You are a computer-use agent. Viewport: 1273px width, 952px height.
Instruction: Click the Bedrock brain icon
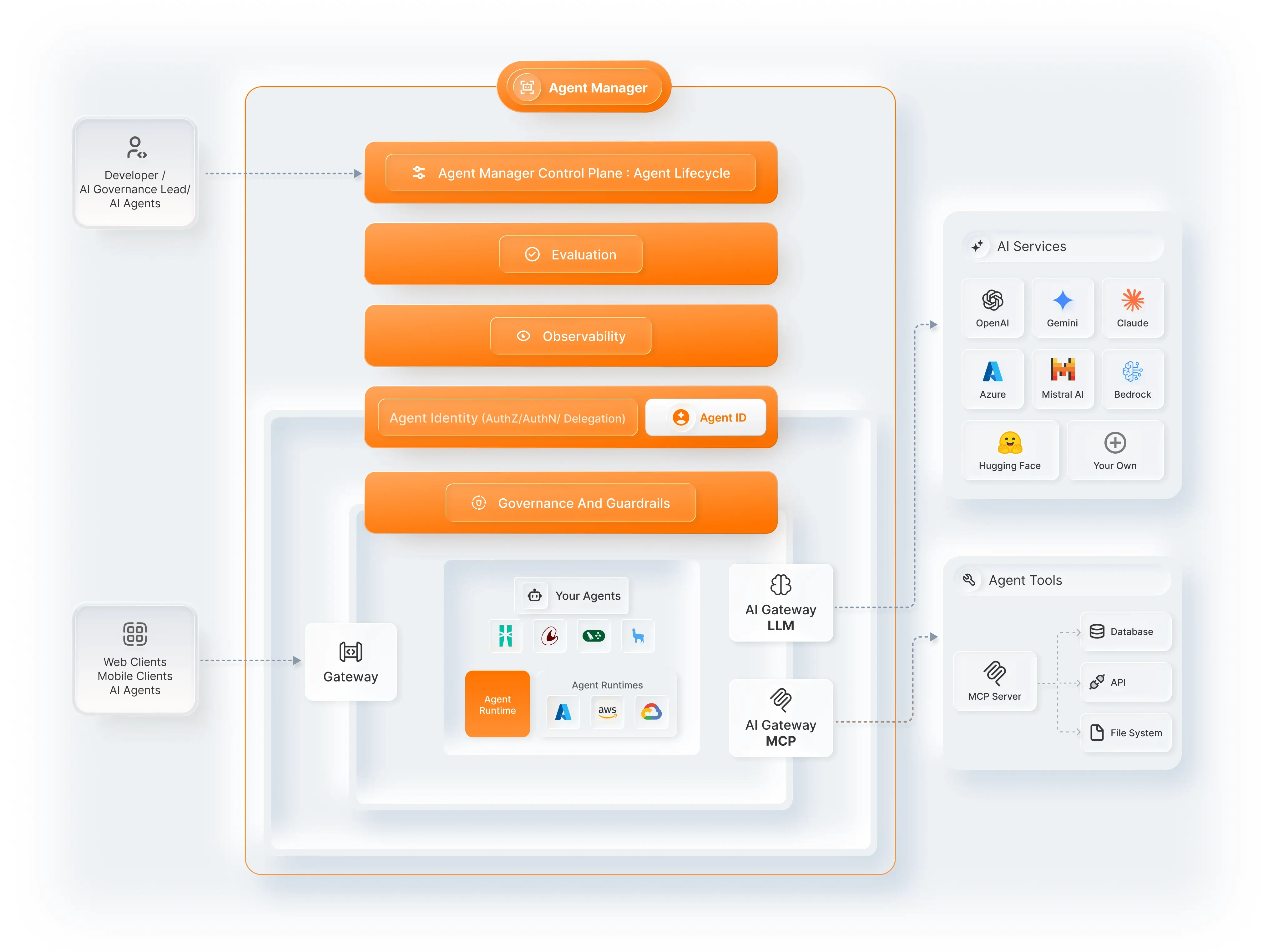[x=1132, y=371]
